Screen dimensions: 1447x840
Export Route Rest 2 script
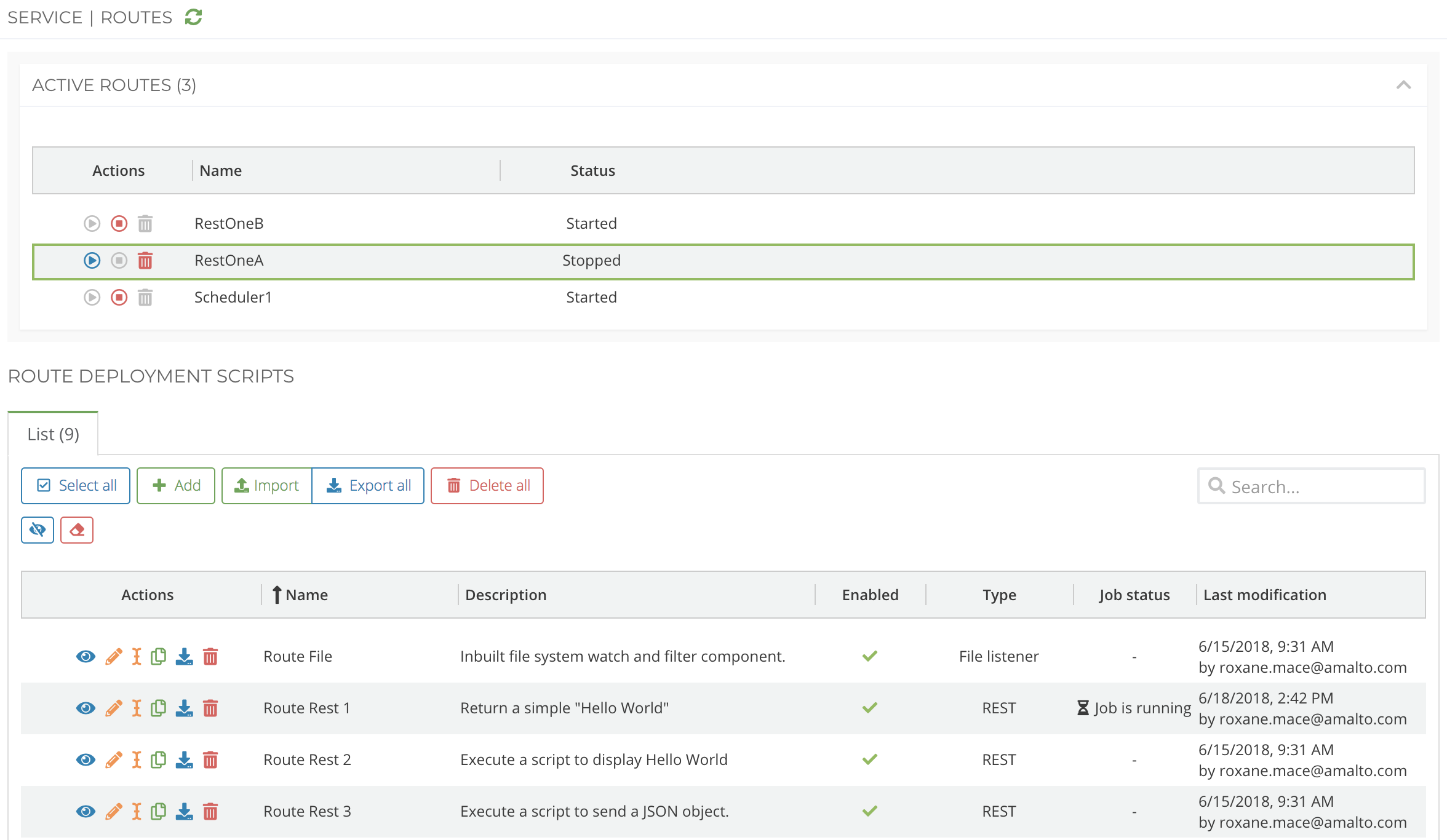click(x=185, y=760)
